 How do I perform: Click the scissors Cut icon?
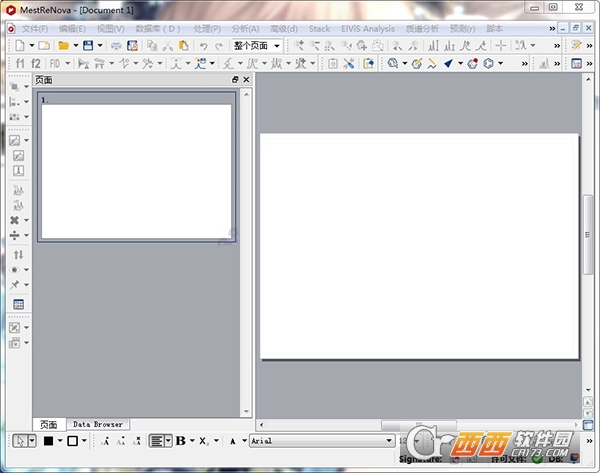pos(168,46)
